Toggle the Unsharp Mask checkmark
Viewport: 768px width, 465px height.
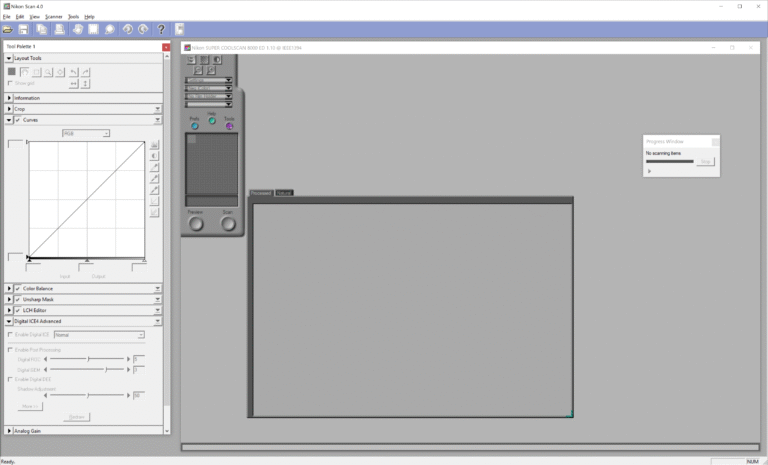click(18, 299)
